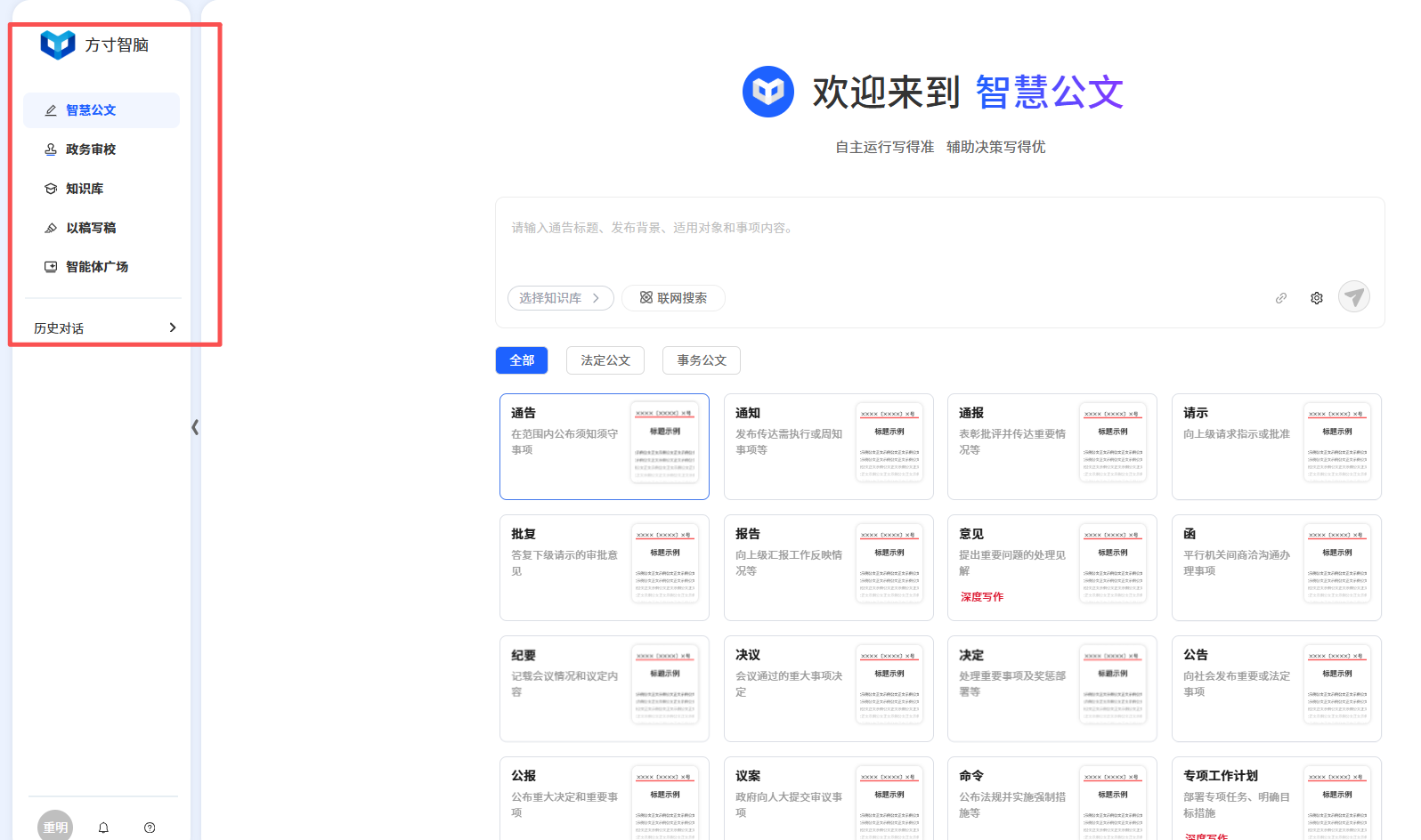Image resolution: width=1421 pixels, height=840 pixels.
Task: Go to 政务审校 in the sidebar
Action: tap(91, 149)
